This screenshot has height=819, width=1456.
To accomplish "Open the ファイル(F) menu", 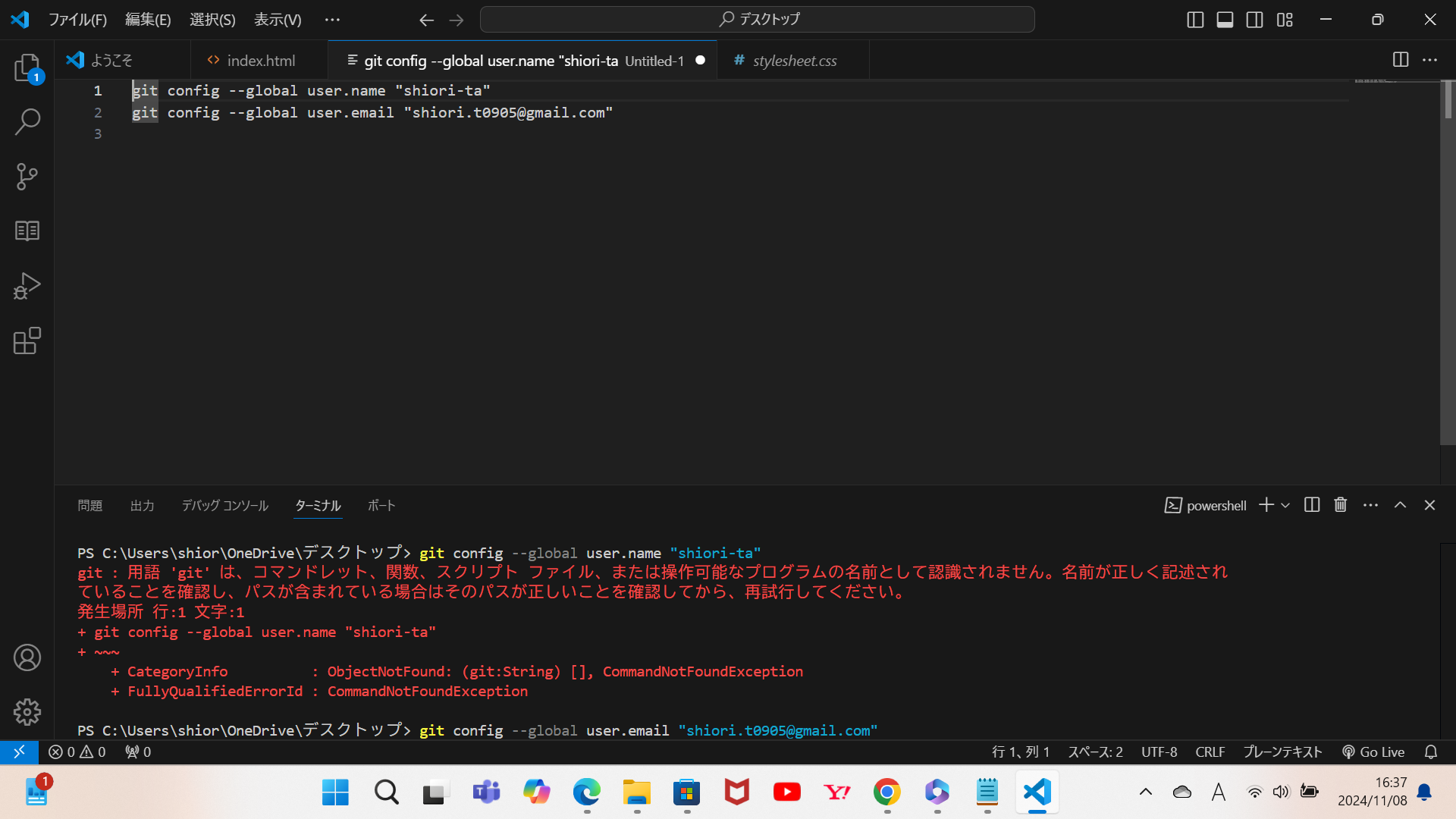I will pyautogui.click(x=77, y=20).
